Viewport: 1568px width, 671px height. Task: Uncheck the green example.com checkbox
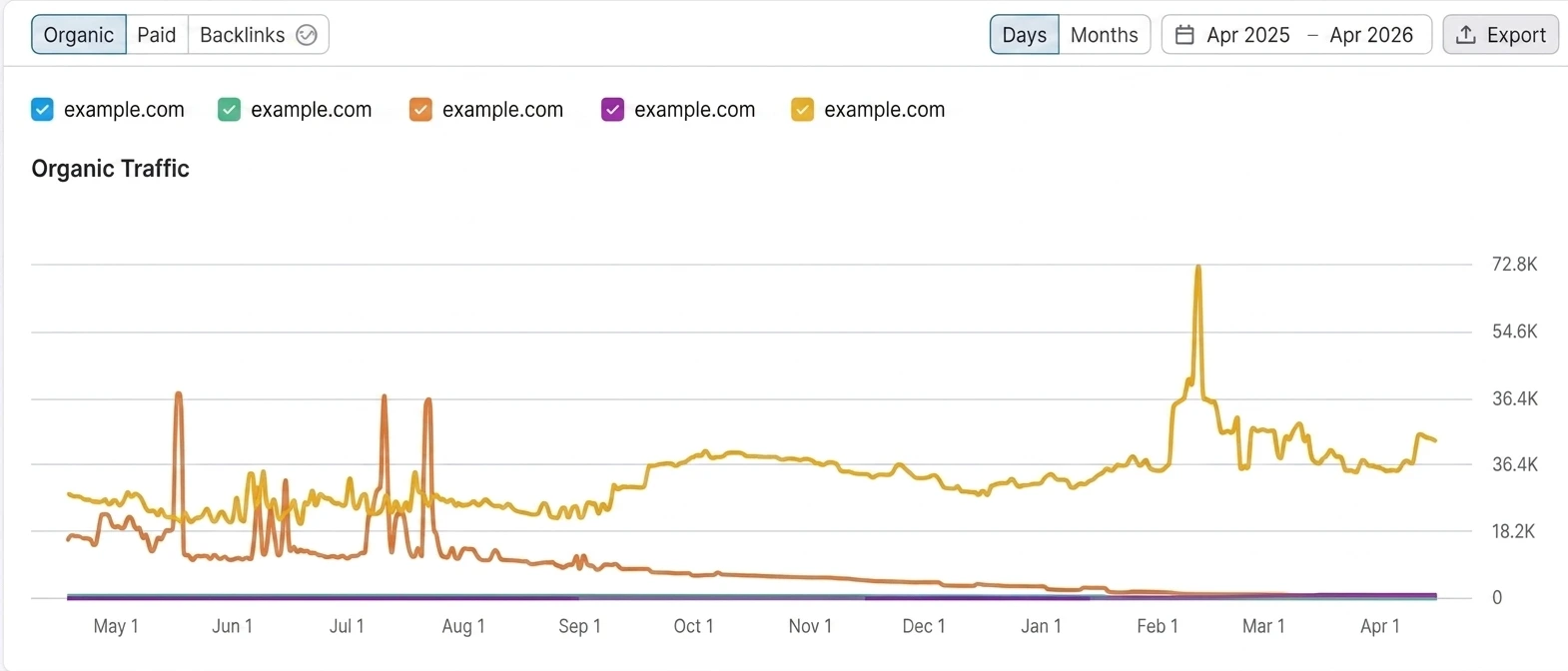229,110
